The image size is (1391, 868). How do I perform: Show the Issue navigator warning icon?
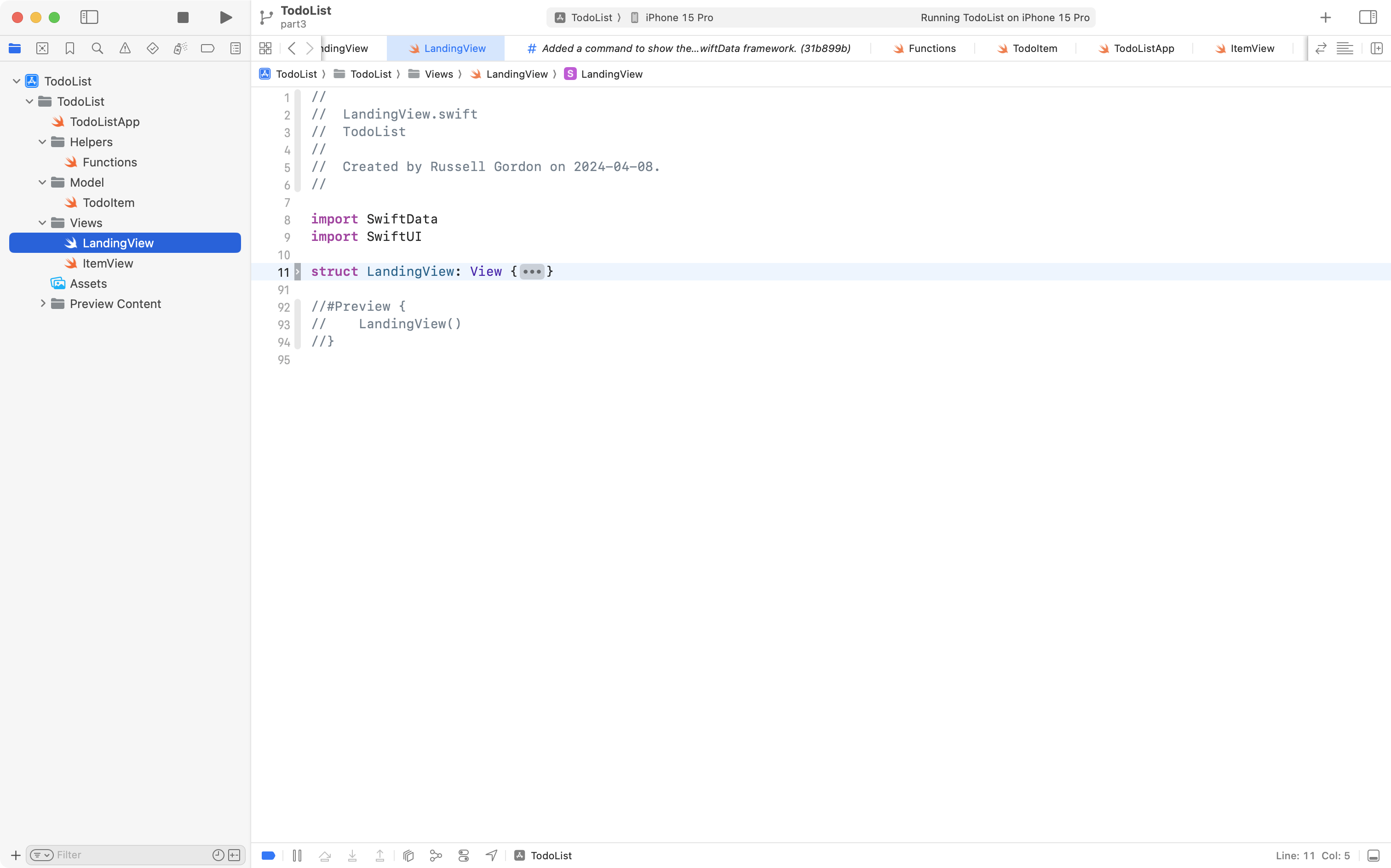125,48
